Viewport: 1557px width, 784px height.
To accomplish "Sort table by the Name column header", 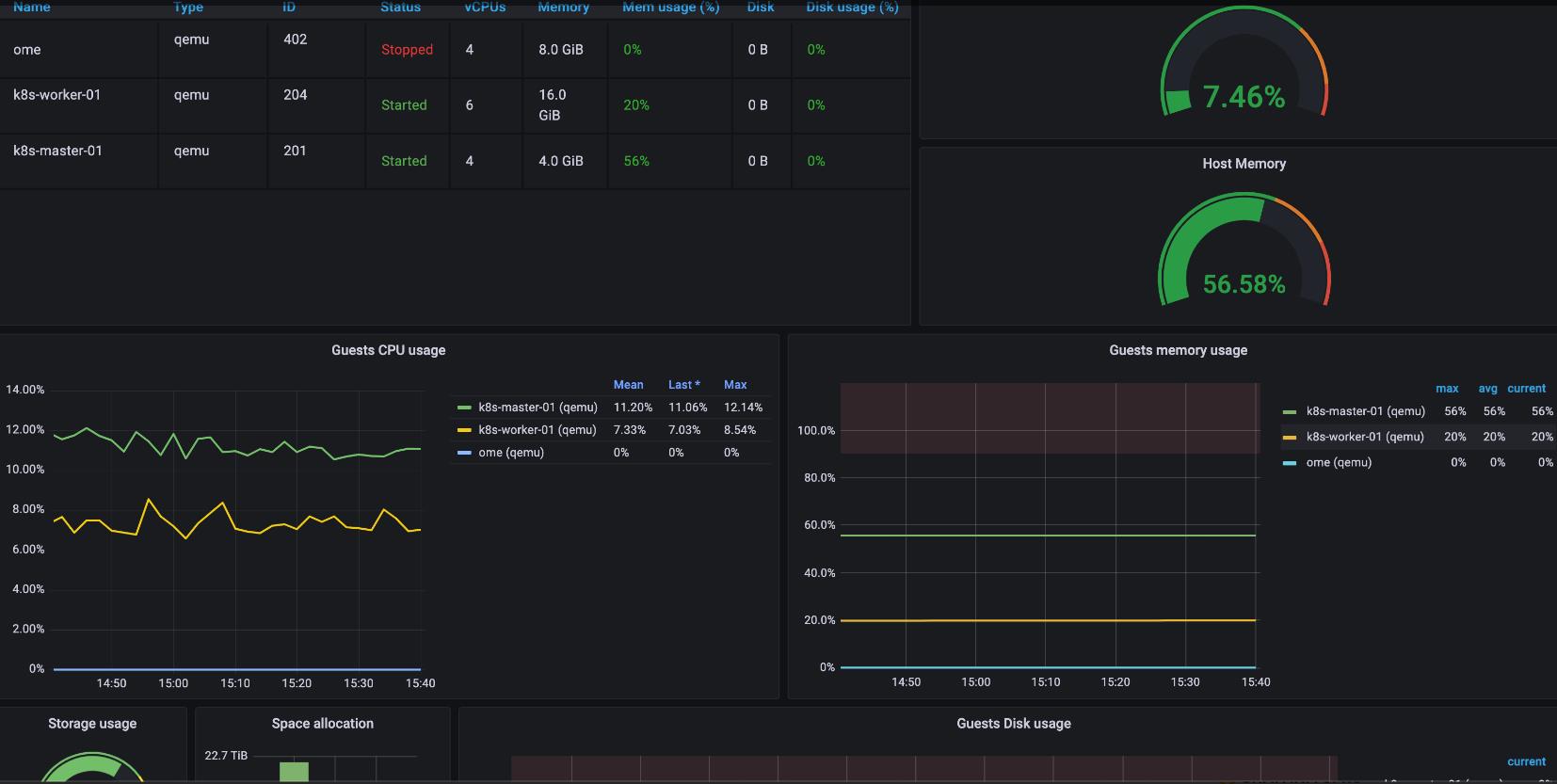I will [32, 7].
